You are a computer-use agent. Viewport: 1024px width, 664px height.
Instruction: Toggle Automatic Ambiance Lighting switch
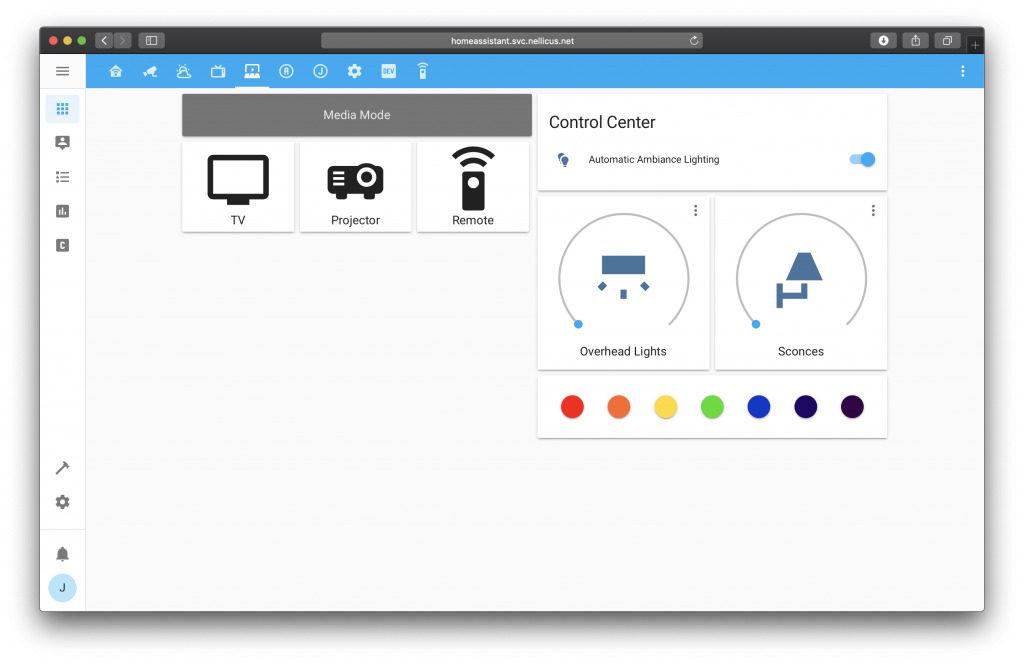tap(862, 159)
